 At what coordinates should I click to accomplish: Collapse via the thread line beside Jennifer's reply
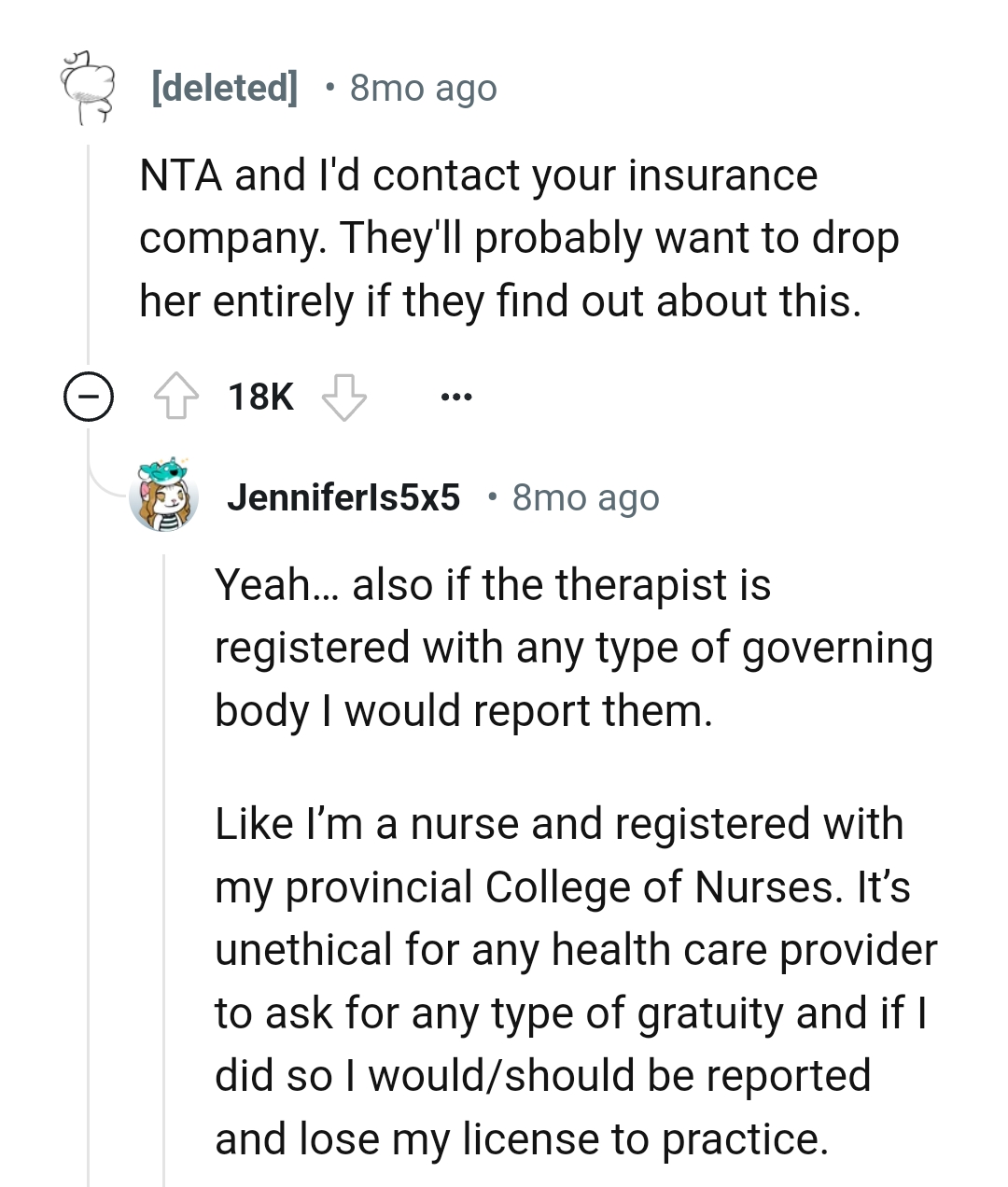(x=164, y=840)
